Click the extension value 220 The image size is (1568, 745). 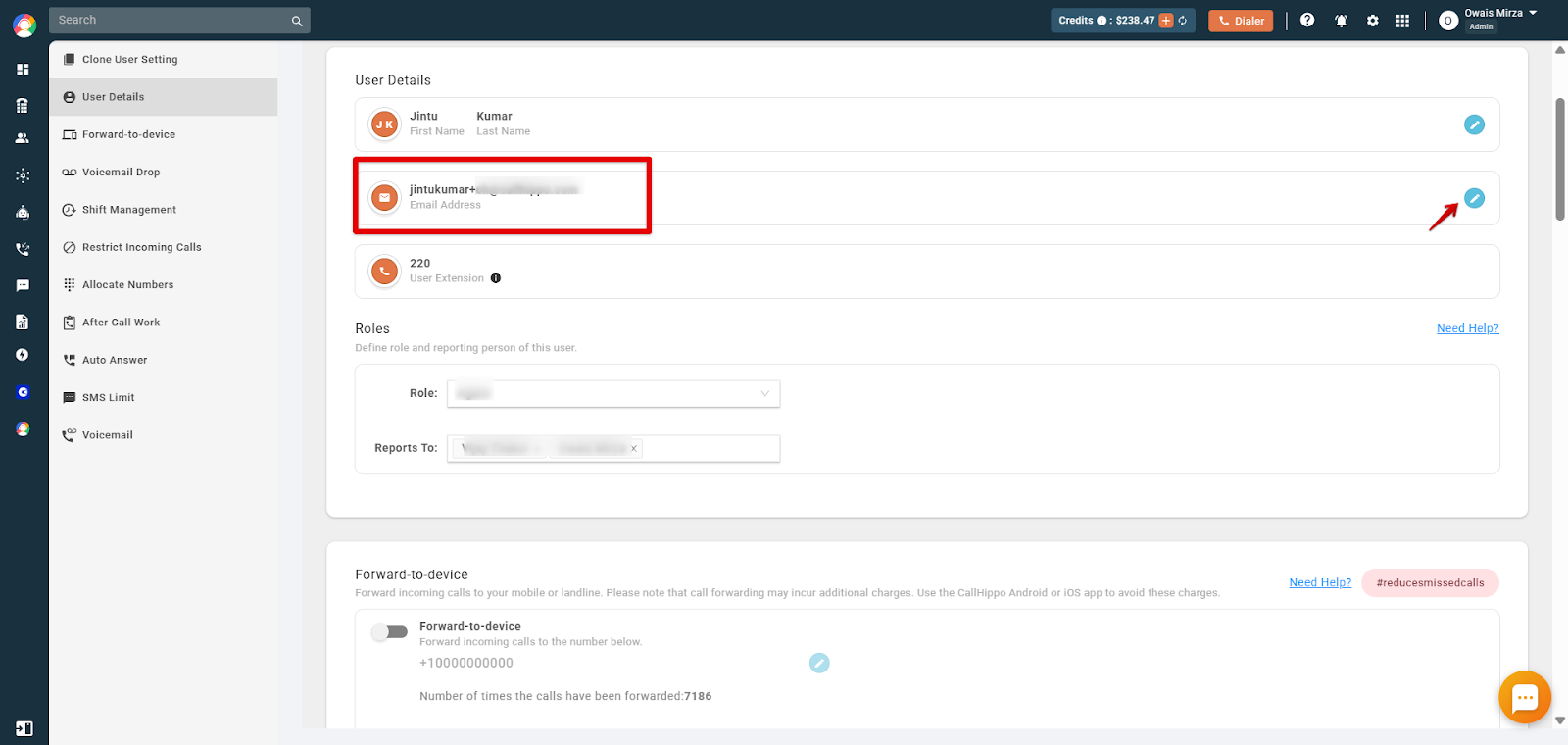pyautogui.click(x=419, y=264)
